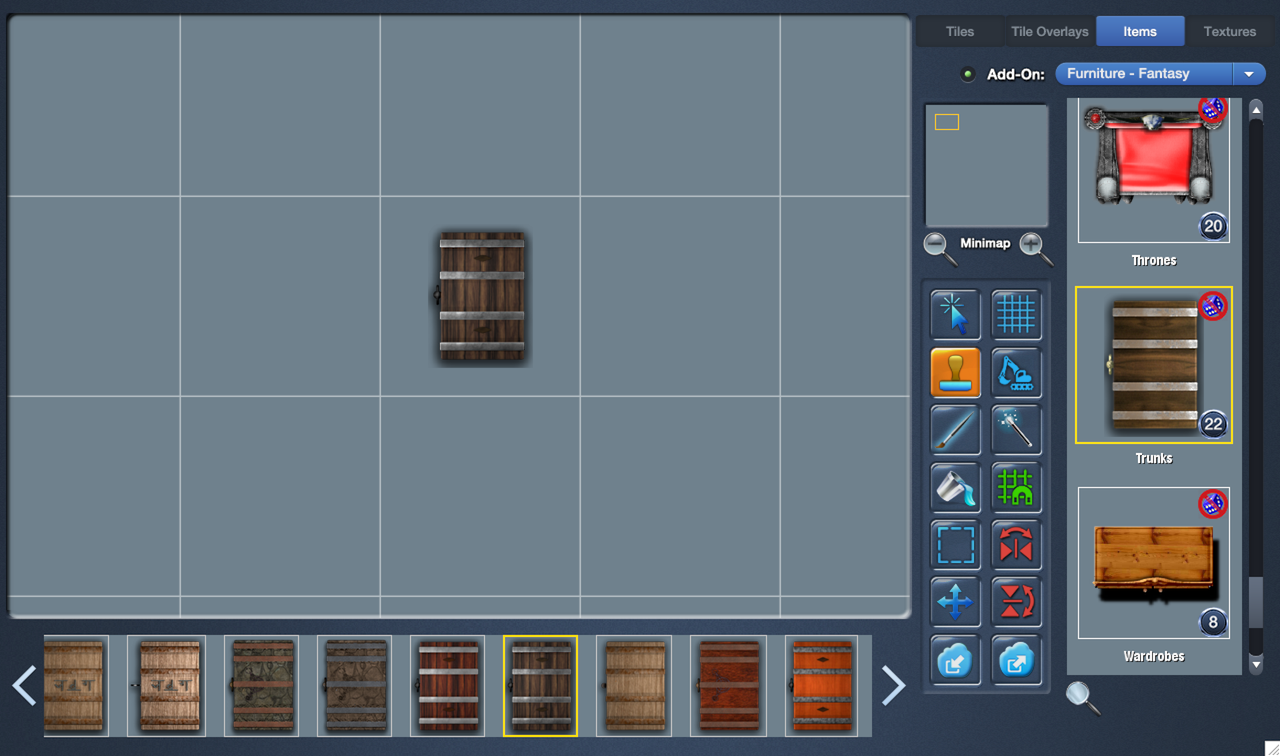This screenshot has width=1280, height=756.
Task: Zoom in on the minimap
Action: click(1033, 246)
